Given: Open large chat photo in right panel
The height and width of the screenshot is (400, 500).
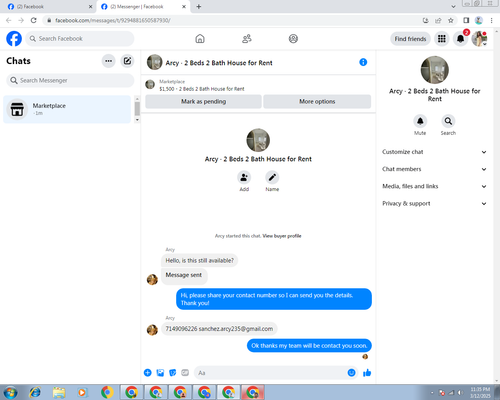Looking at the screenshot, I should coord(434,70).
